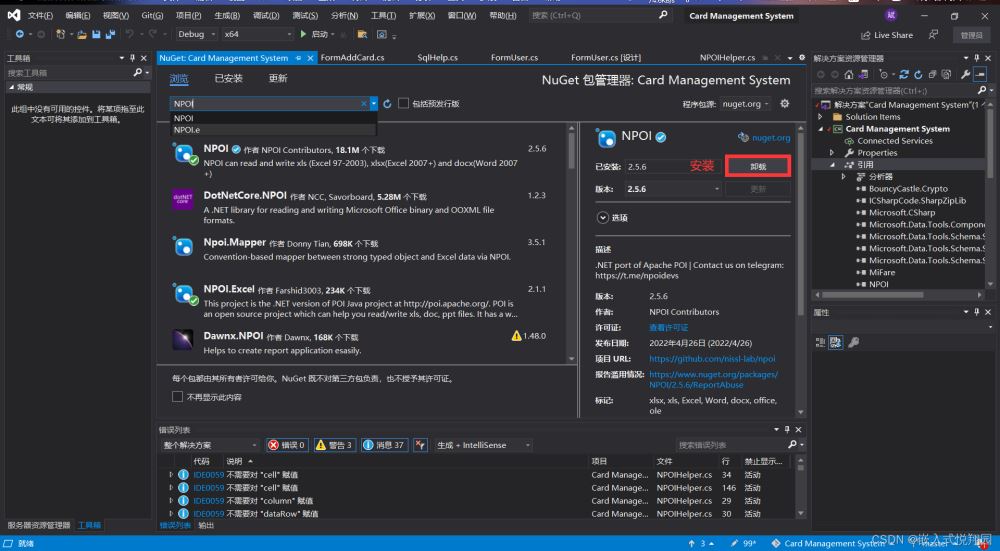Open the version 2.5.6 dropdown
This screenshot has height=551, width=1000.
673,189
